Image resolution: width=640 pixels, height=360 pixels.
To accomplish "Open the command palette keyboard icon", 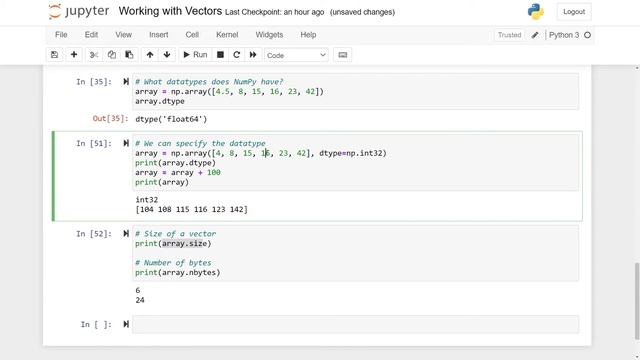I will (343, 55).
